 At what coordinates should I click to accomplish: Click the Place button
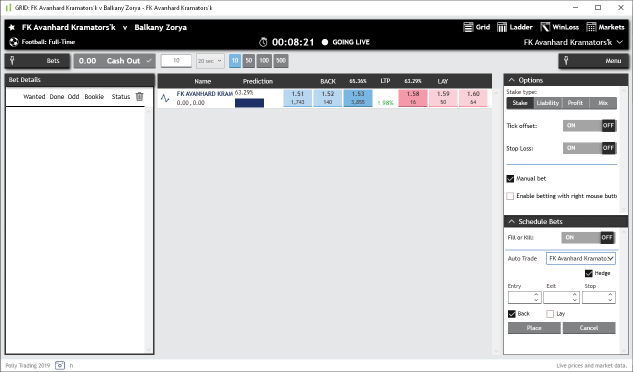(x=534, y=328)
